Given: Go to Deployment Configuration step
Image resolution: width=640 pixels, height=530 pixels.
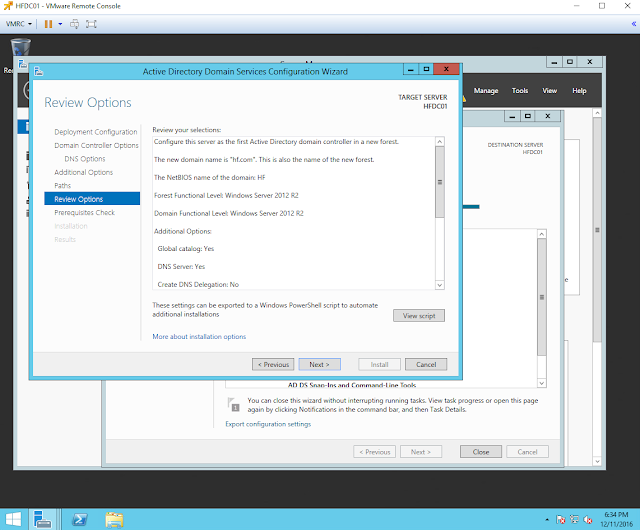Looking at the screenshot, I should point(96,132).
